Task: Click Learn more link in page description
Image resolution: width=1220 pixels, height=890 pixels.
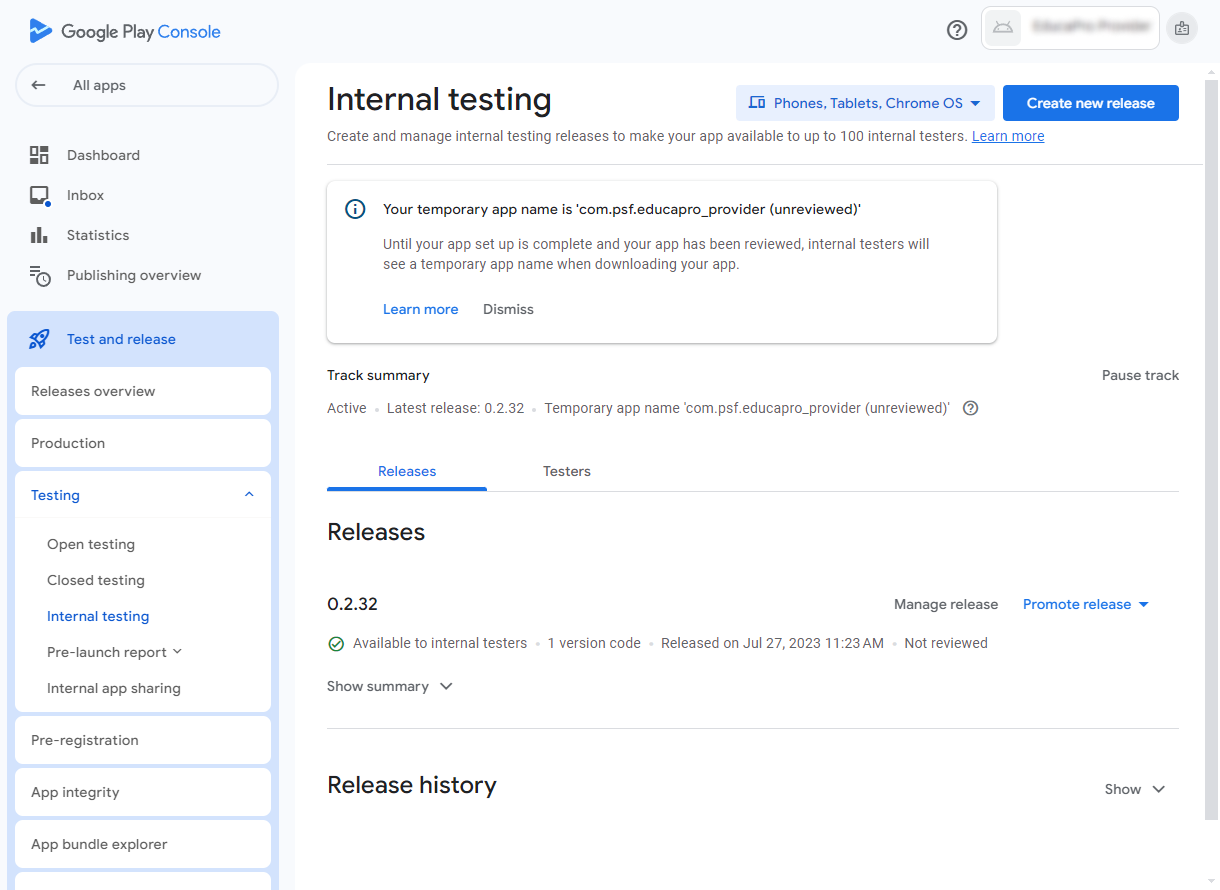Action: point(1008,136)
